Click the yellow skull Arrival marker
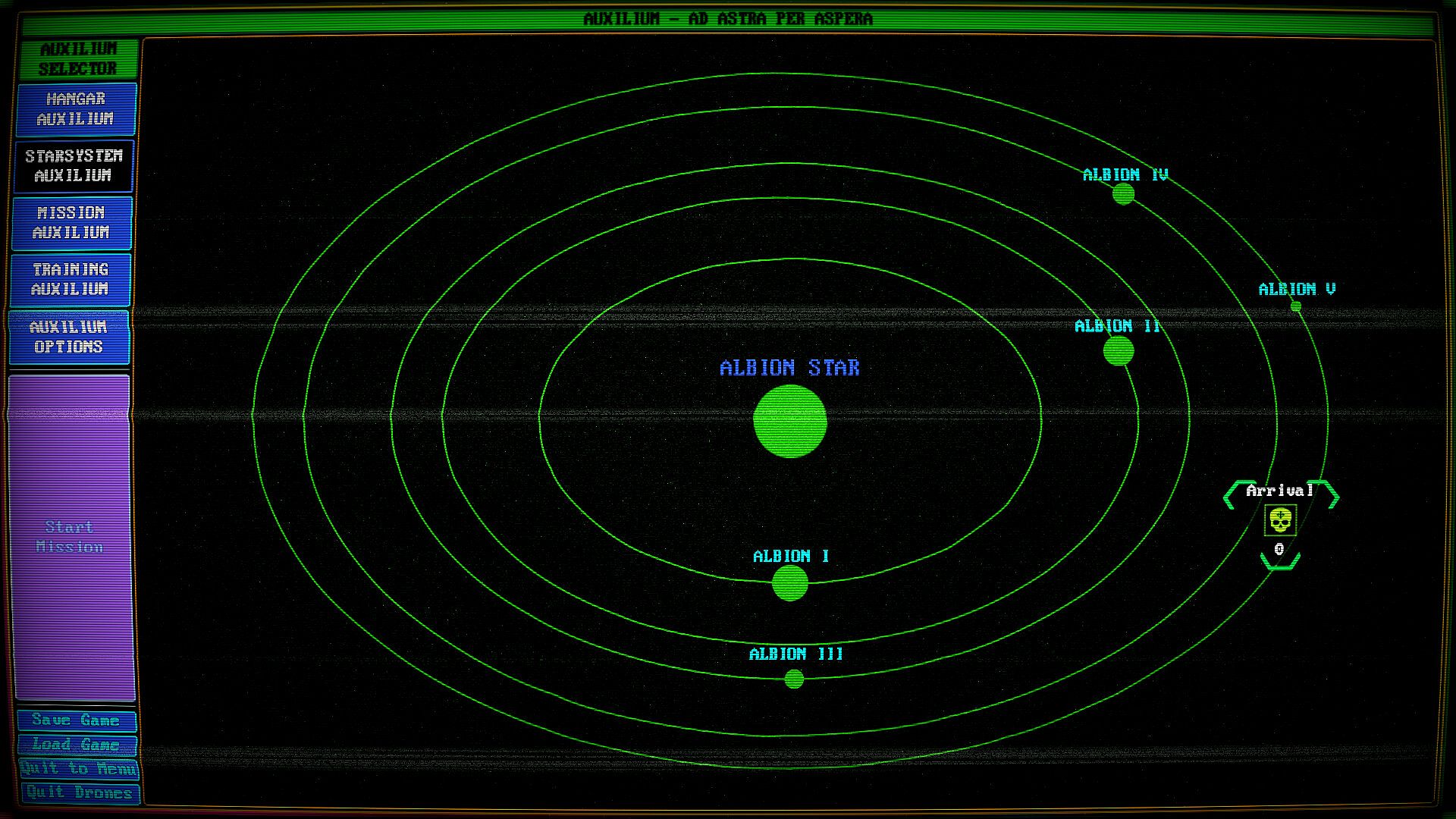 pyautogui.click(x=1280, y=521)
